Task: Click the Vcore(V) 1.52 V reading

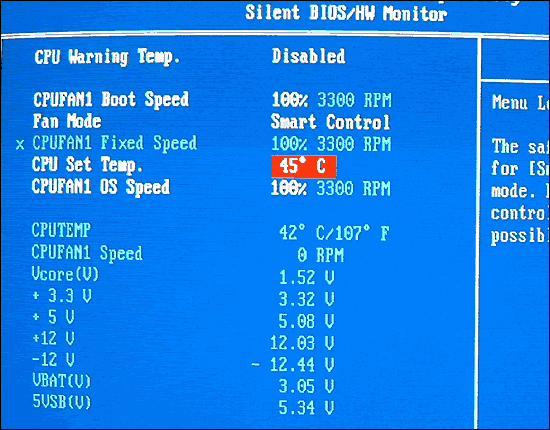Action: (x=307, y=277)
